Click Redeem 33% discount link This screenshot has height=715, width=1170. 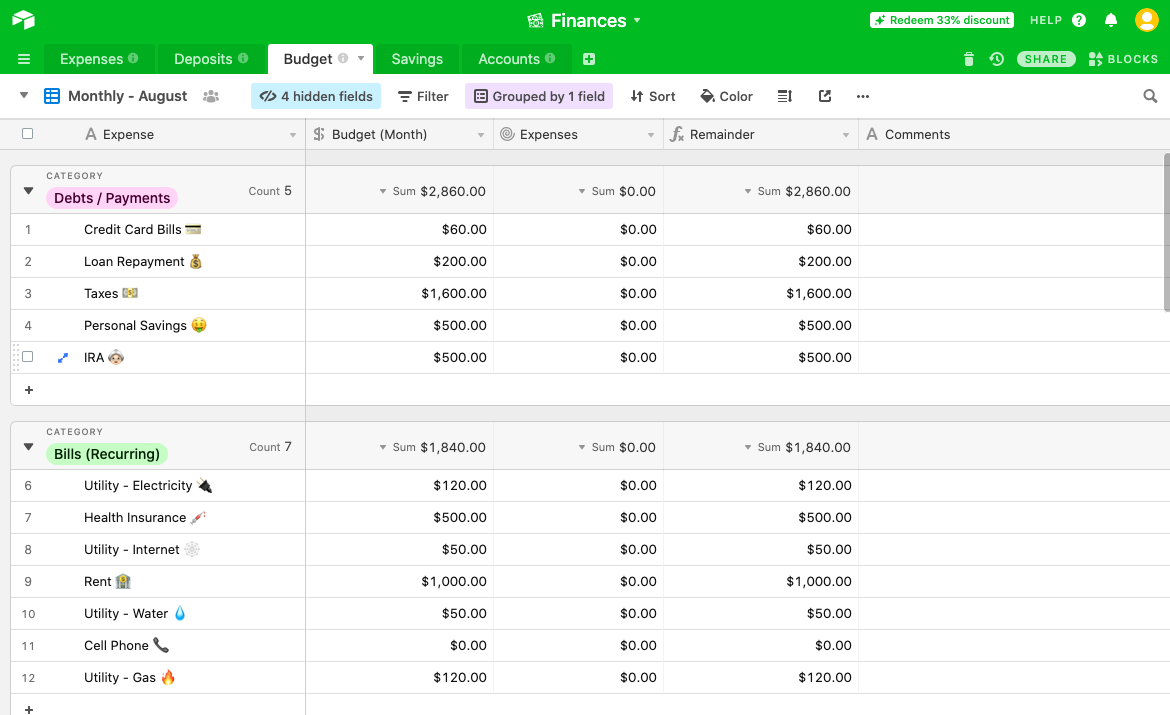(x=942, y=20)
